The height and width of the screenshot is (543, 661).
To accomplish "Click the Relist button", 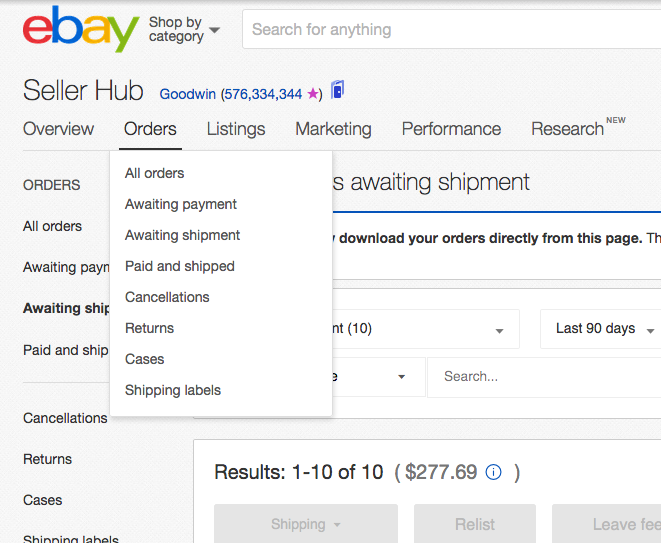I will tap(475, 524).
